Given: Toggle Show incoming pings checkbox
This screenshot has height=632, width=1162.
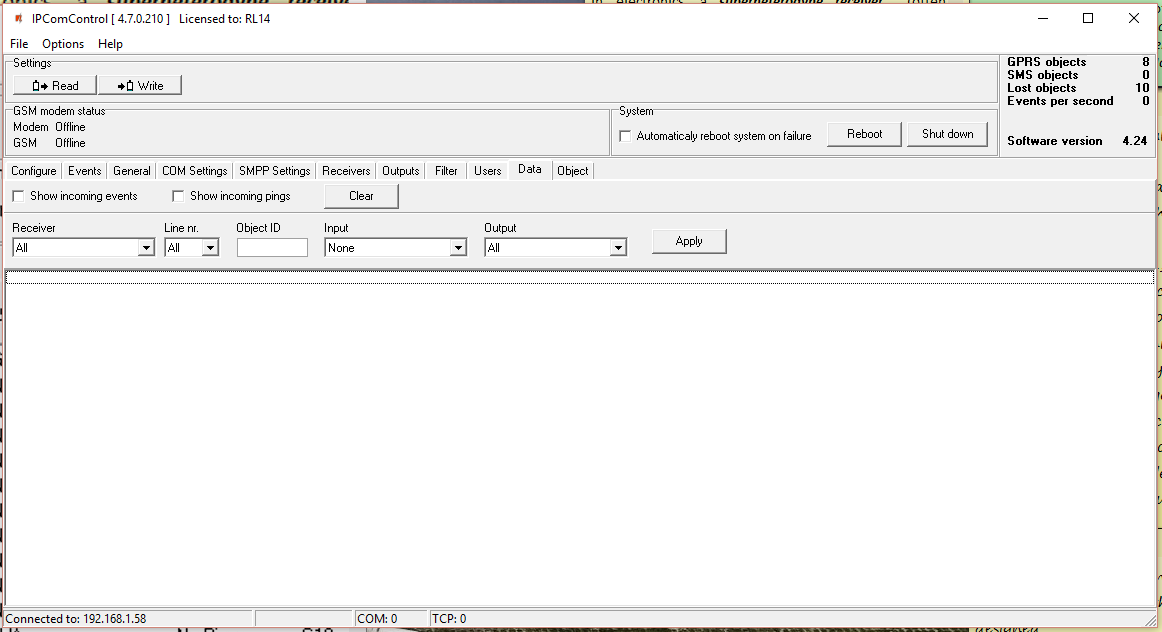Looking at the screenshot, I should point(179,196).
